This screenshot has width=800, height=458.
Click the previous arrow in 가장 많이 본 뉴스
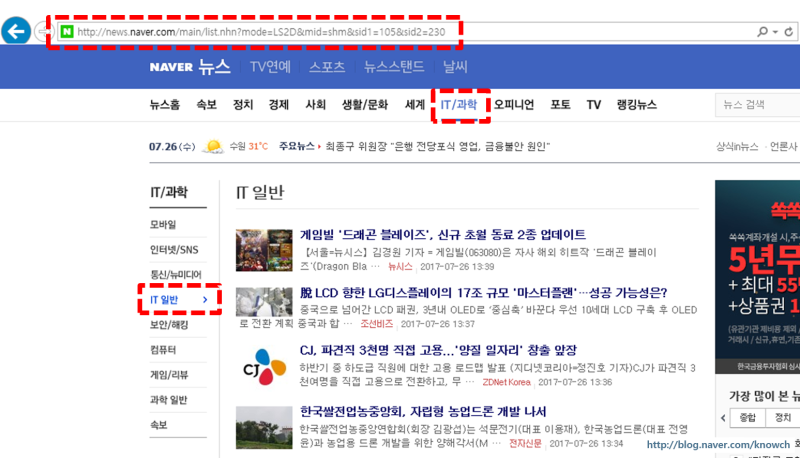[x=723, y=418]
